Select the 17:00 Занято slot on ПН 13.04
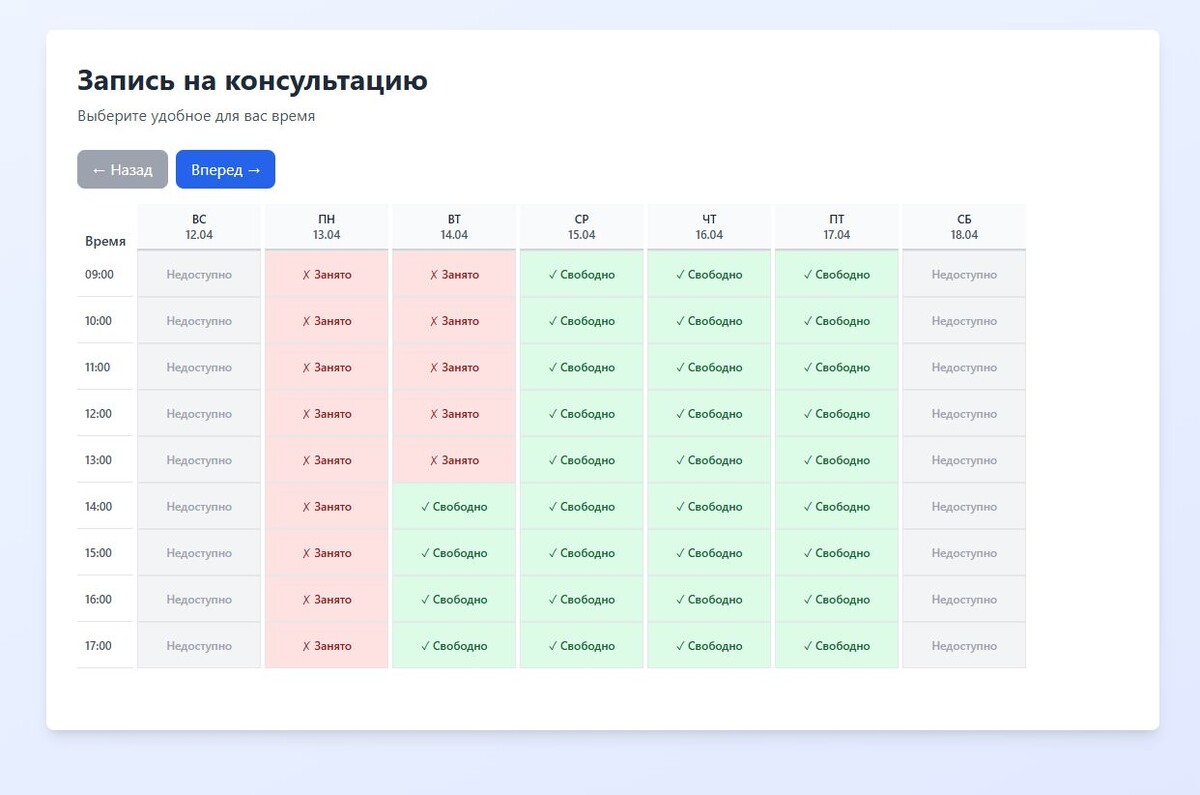Screen dimensions: 1200x795 pos(326,645)
